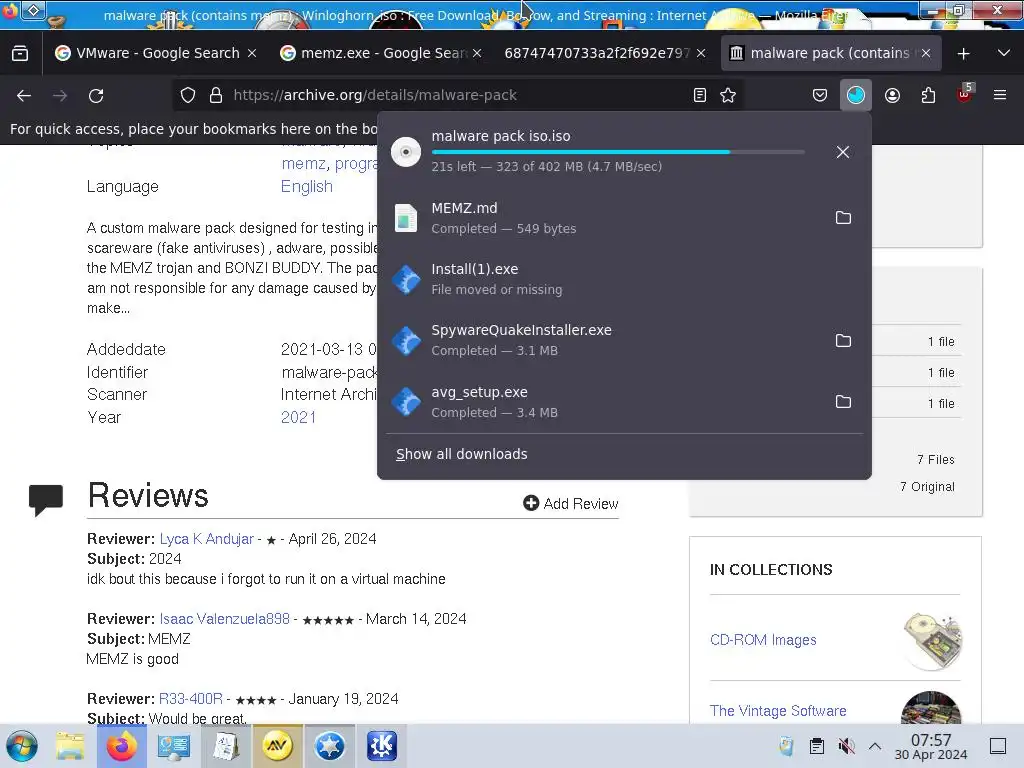Open reviewer Lyca K Andujar profile
The height and width of the screenshot is (768, 1024).
206,539
